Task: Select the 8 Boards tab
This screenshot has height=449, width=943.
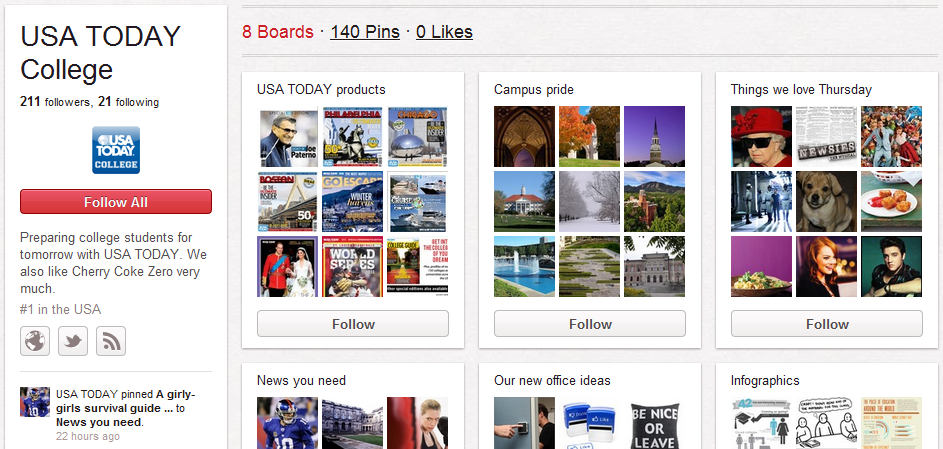Action: click(x=278, y=32)
